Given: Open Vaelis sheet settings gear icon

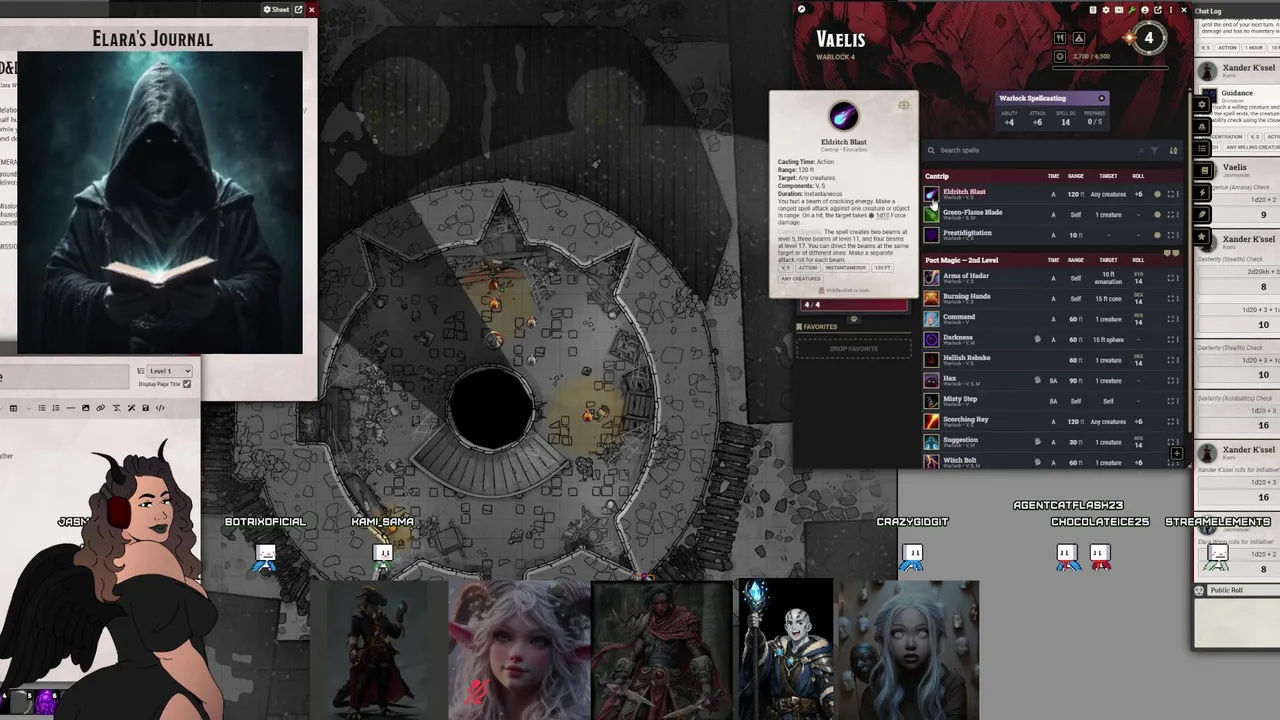Looking at the screenshot, I should point(1106,10).
